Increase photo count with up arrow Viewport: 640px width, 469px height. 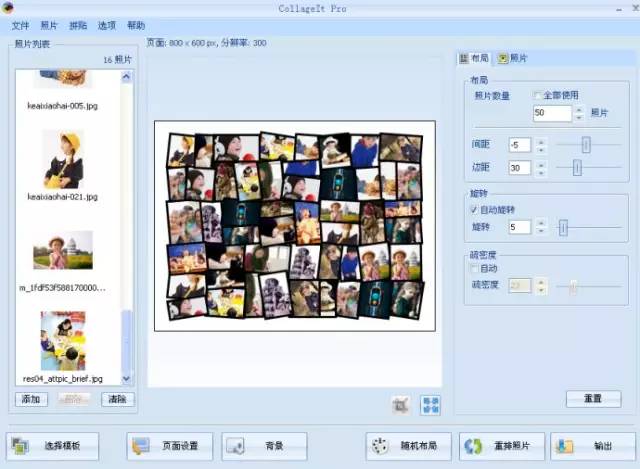[579, 109]
